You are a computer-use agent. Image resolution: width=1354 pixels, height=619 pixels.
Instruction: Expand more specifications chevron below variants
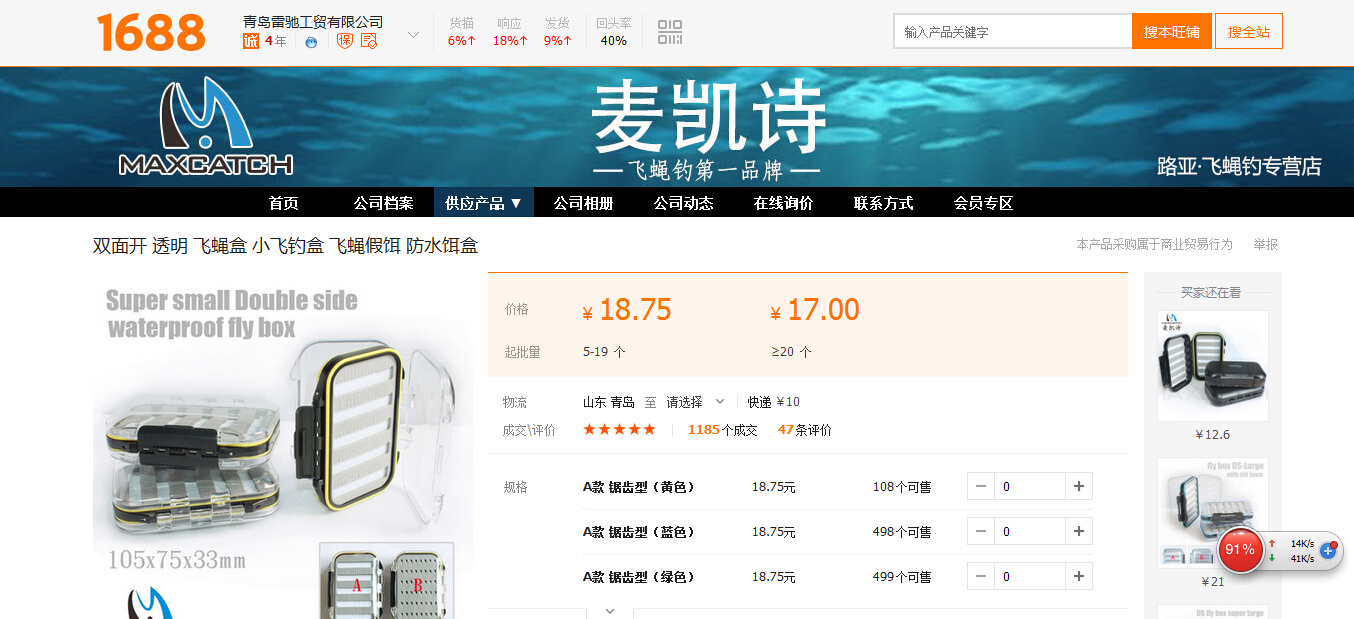[610, 611]
